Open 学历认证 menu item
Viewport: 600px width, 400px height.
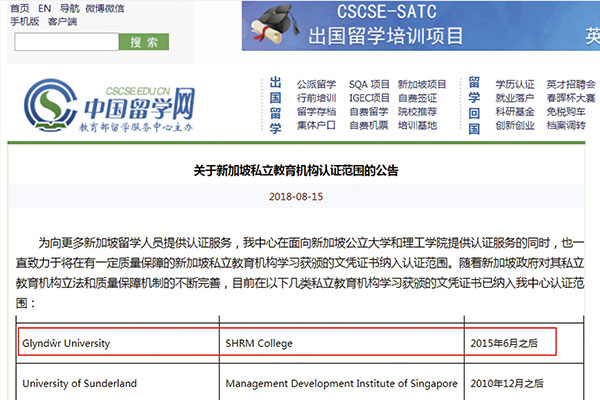[515, 84]
